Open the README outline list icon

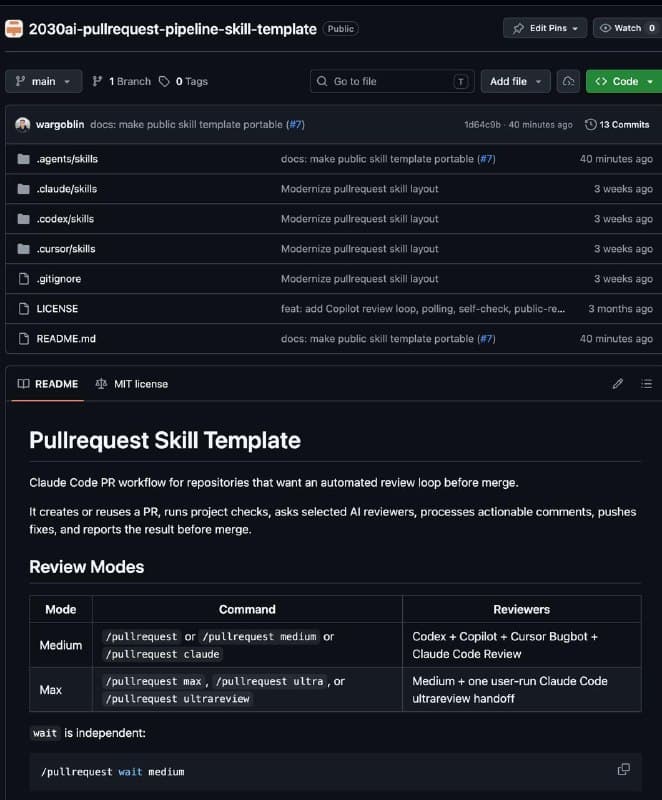pyautogui.click(x=646, y=384)
